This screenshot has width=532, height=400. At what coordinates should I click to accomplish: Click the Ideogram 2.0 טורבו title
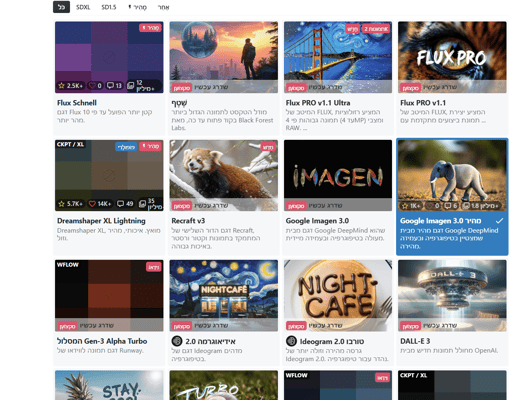click(332, 341)
